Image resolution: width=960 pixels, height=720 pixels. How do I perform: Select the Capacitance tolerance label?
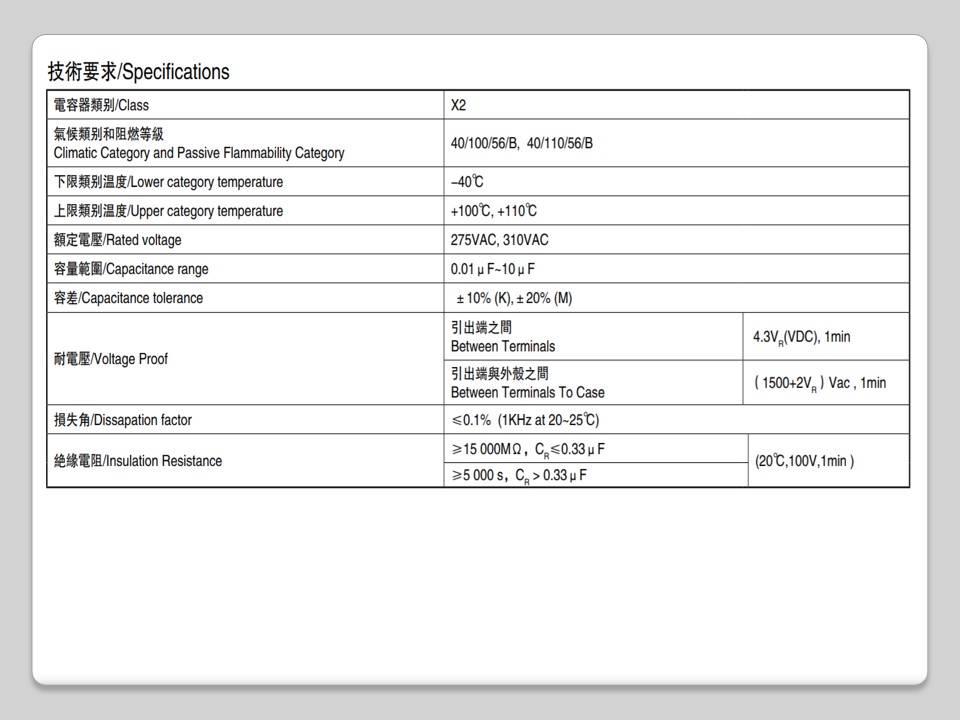click(128, 298)
